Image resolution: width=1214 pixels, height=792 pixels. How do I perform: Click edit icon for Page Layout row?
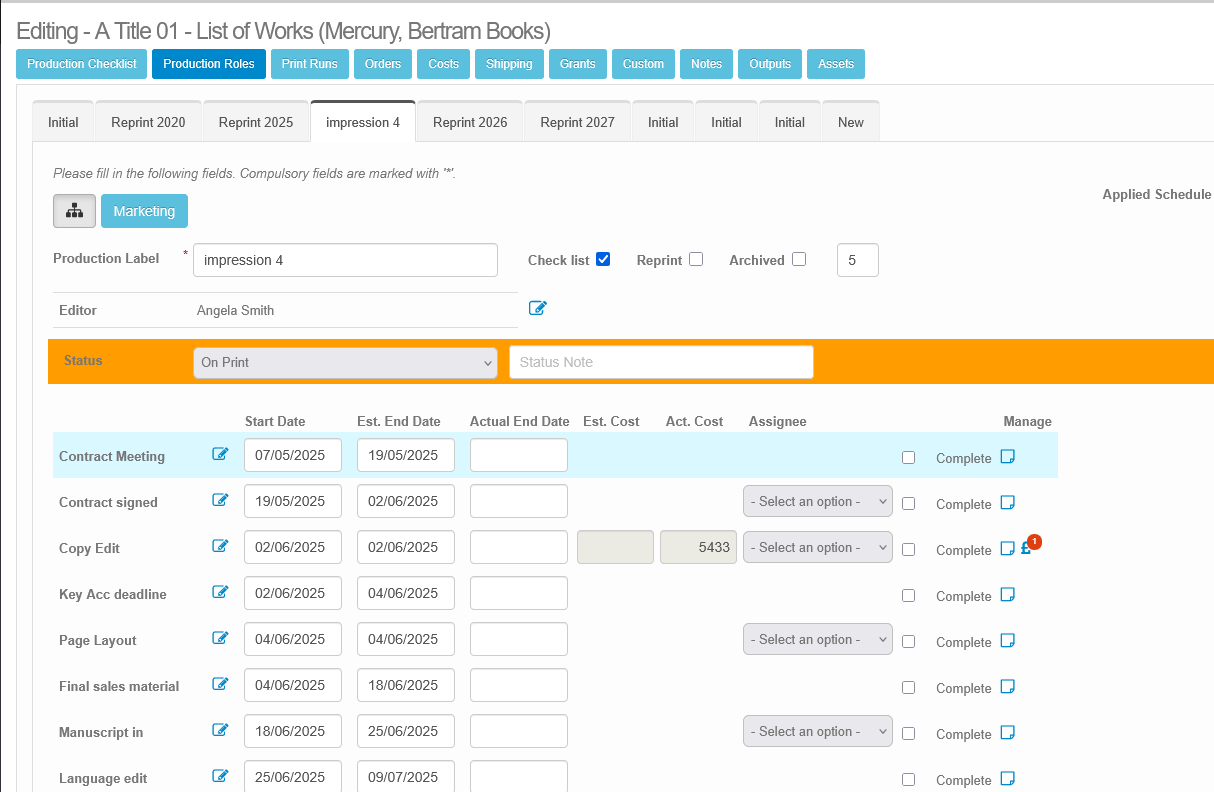coord(220,638)
